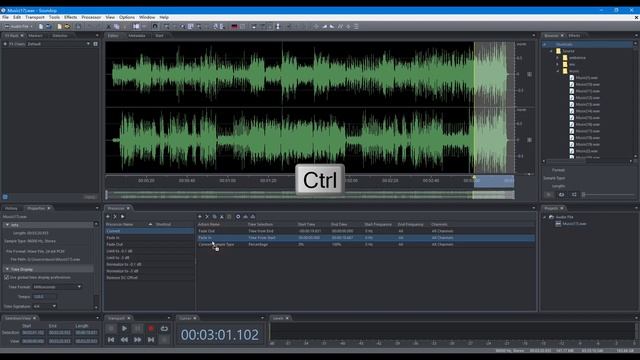640x360 pixels.
Task: Select the Fade Out action row
Action: pyautogui.click(x=366, y=231)
